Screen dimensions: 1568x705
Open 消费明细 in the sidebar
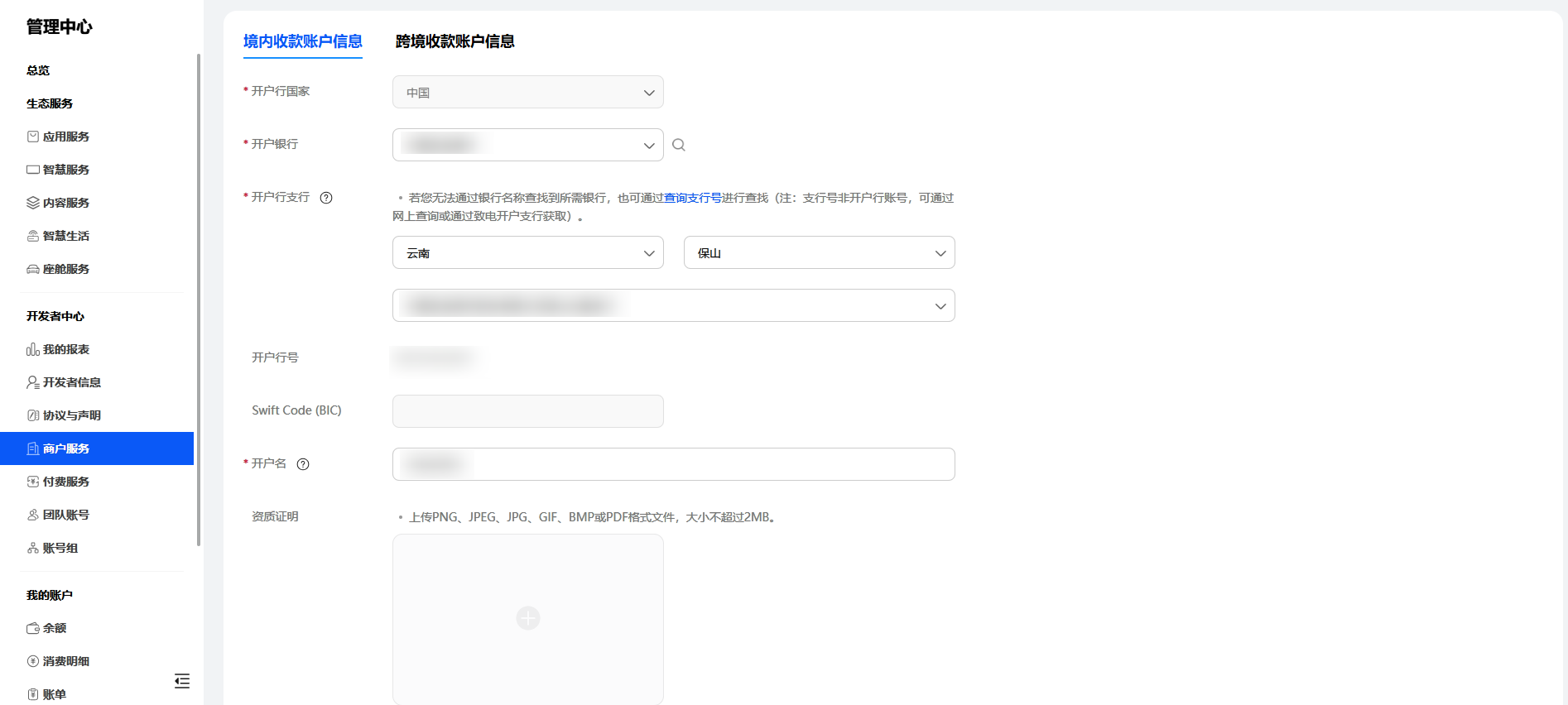click(x=66, y=661)
